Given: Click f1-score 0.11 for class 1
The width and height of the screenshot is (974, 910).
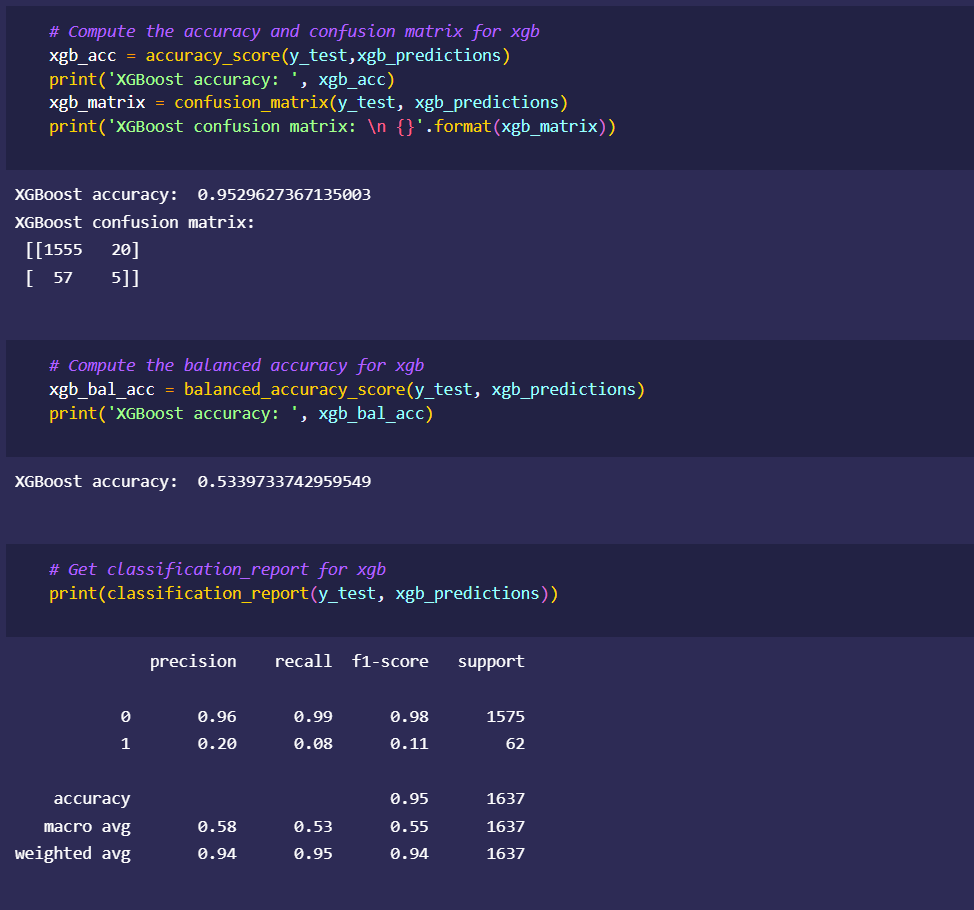Looking at the screenshot, I should (409, 744).
